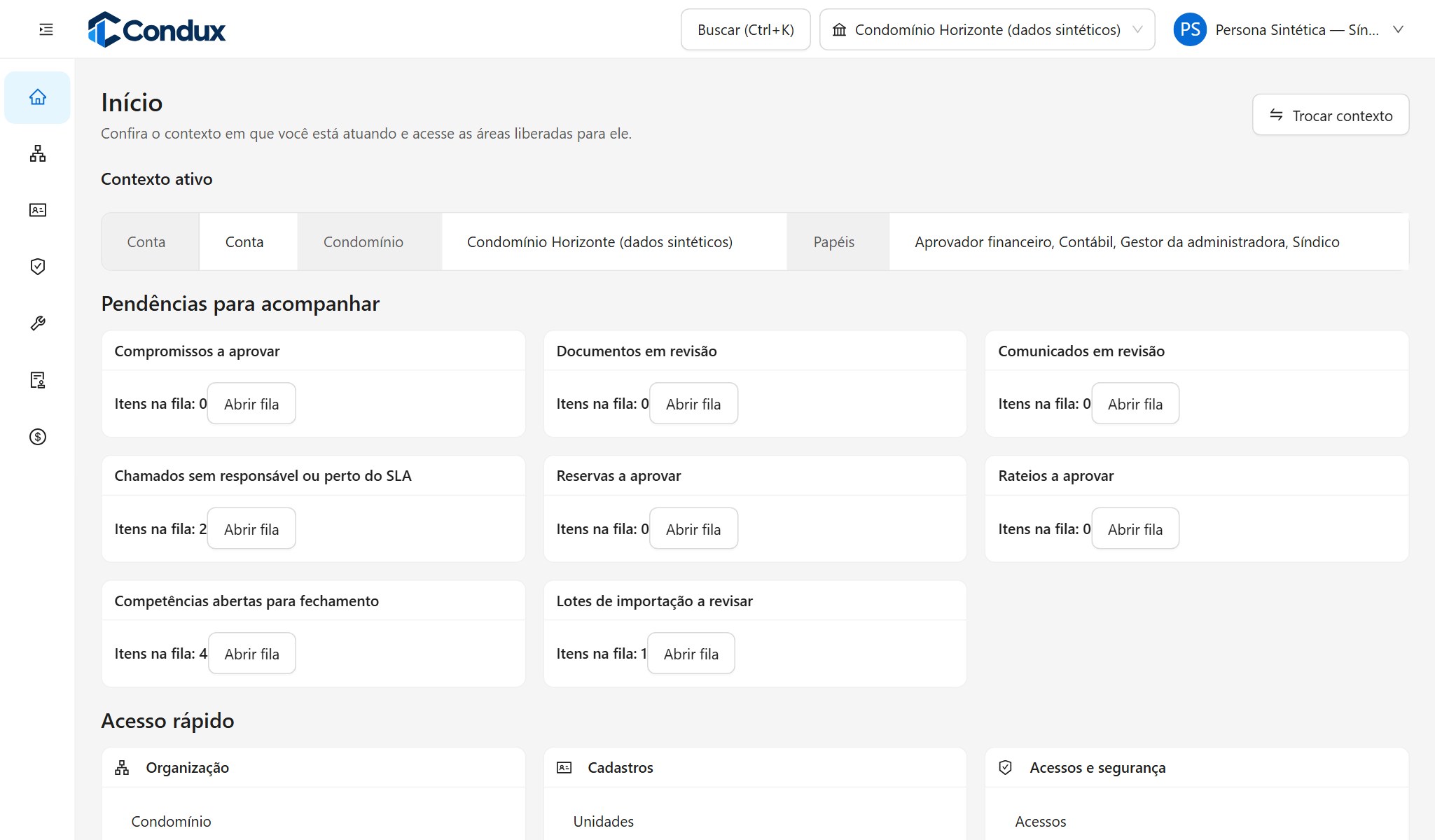Open queue for Reservas a aprovar
This screenshot has height=840, width=1435.
pos(693,528)
